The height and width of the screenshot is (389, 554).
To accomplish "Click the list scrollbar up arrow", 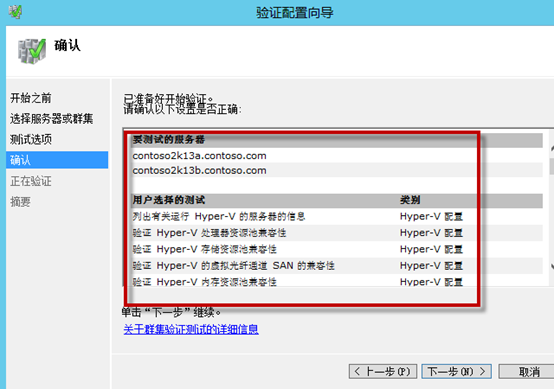I will [x=552, y=148].
